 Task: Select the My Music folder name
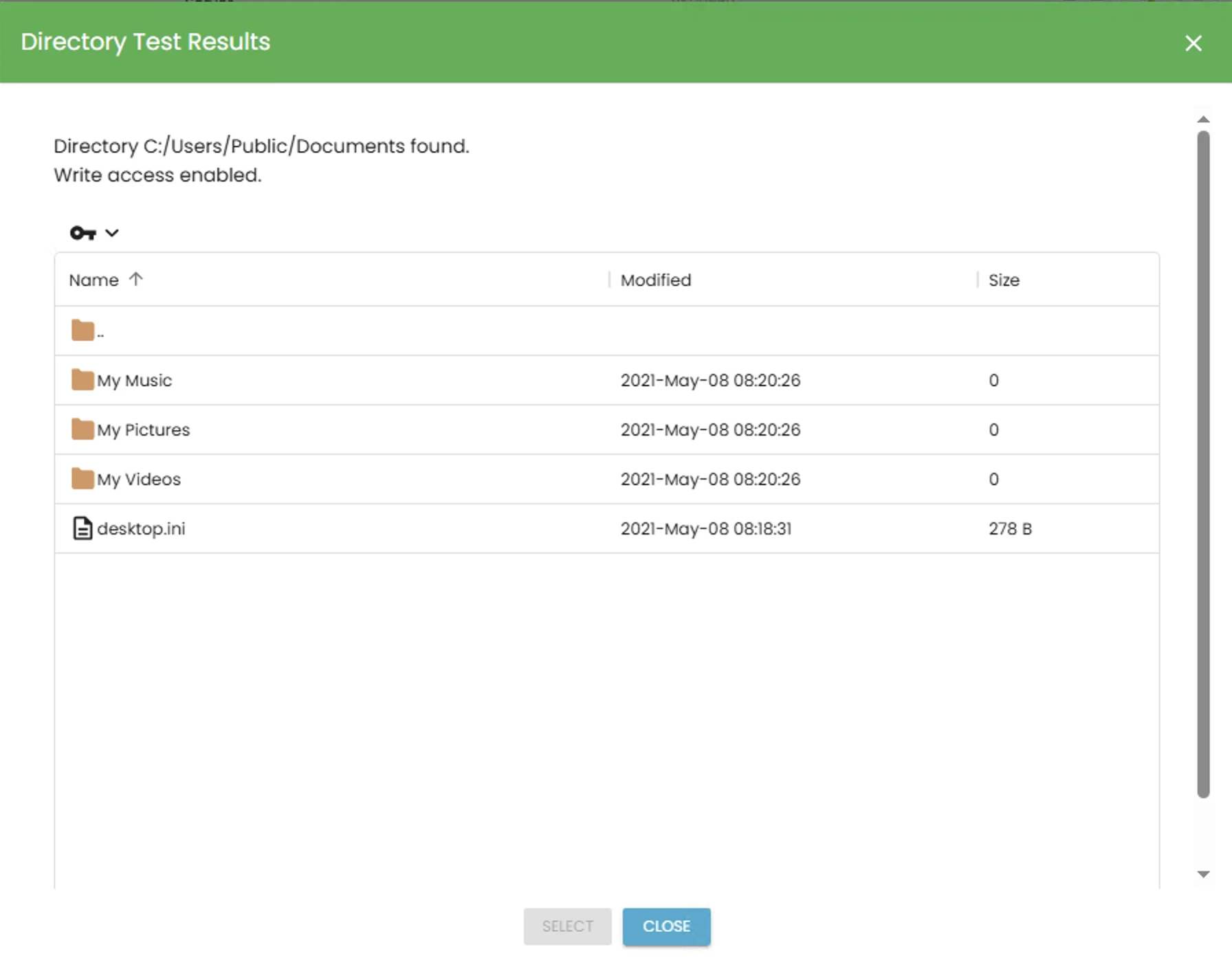(135, 381)
